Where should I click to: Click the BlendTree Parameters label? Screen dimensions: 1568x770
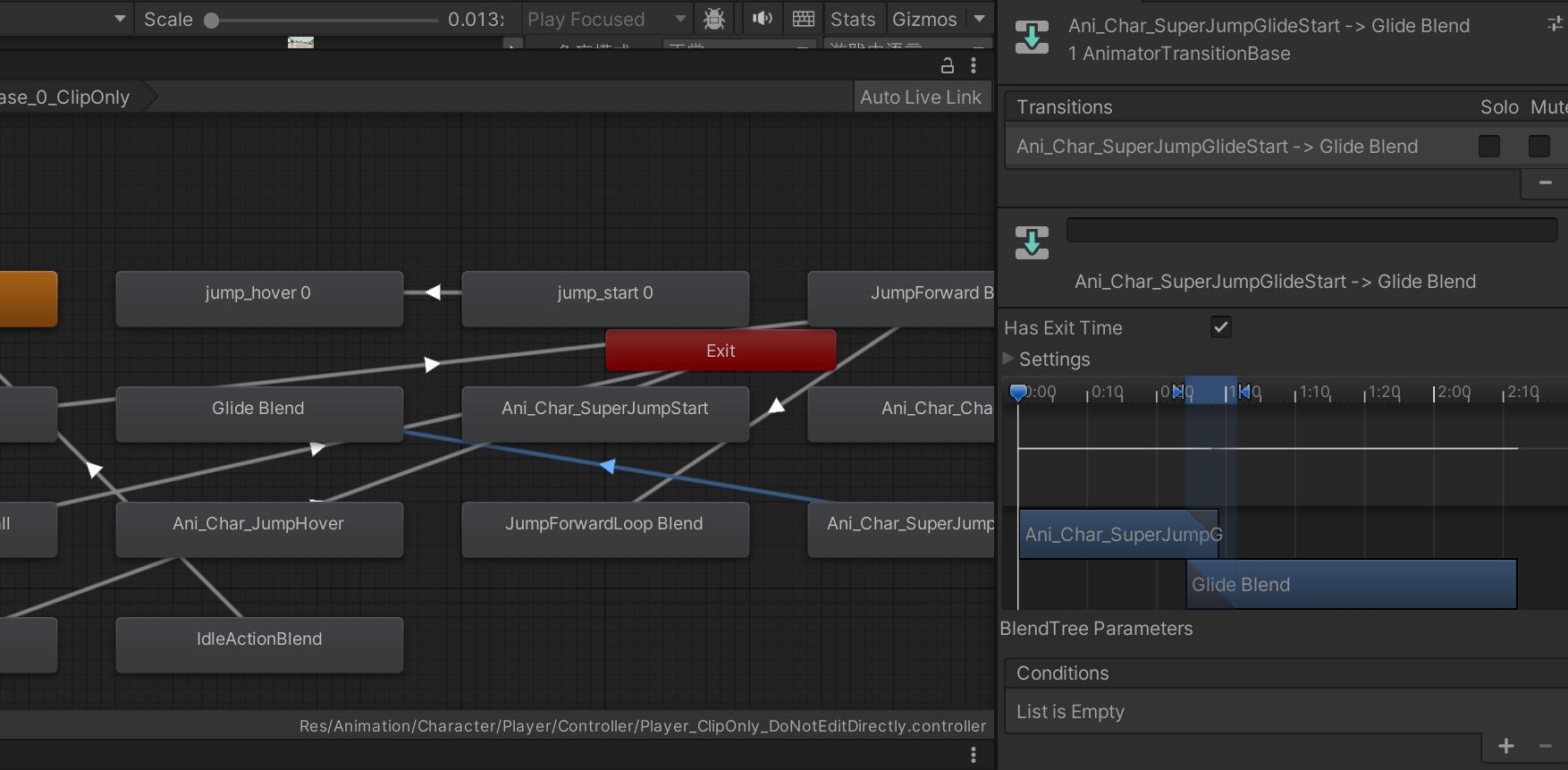click(1096, 628)
